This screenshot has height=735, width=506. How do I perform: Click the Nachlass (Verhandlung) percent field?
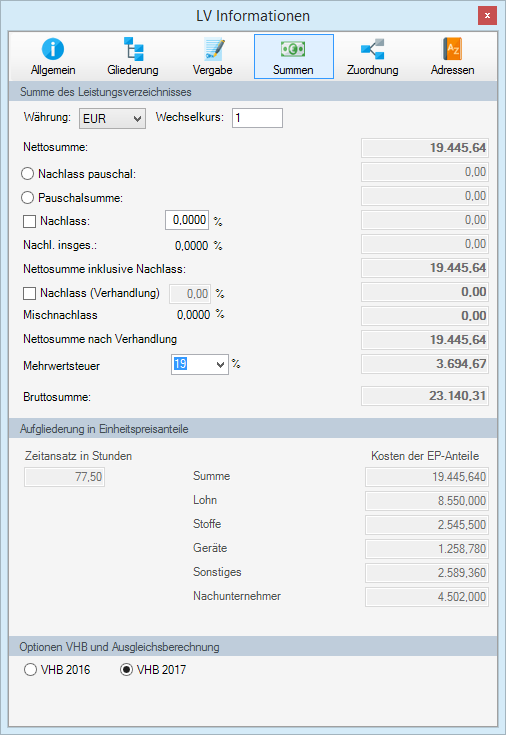pos(190,293)
